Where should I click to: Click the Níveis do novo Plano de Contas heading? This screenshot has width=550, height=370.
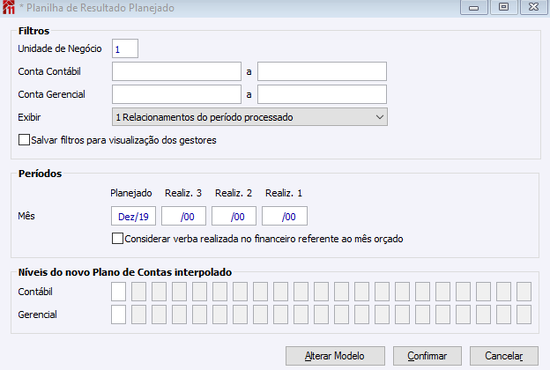[x=125, y=273]
